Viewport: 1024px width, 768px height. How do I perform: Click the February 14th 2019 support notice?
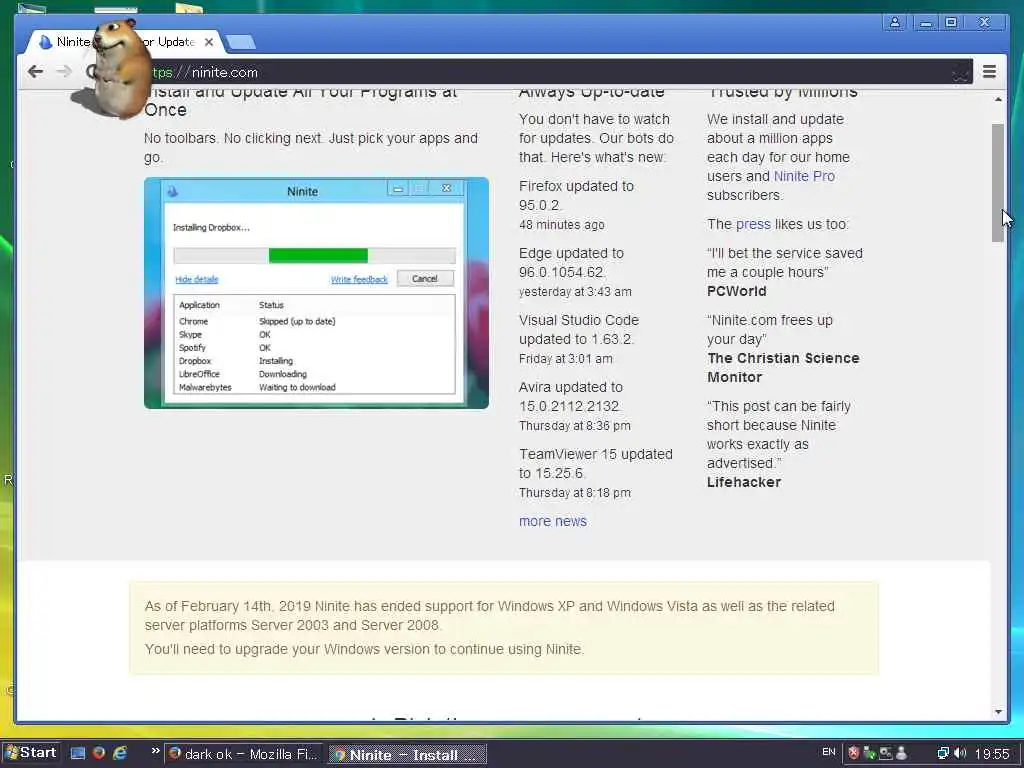504,628
